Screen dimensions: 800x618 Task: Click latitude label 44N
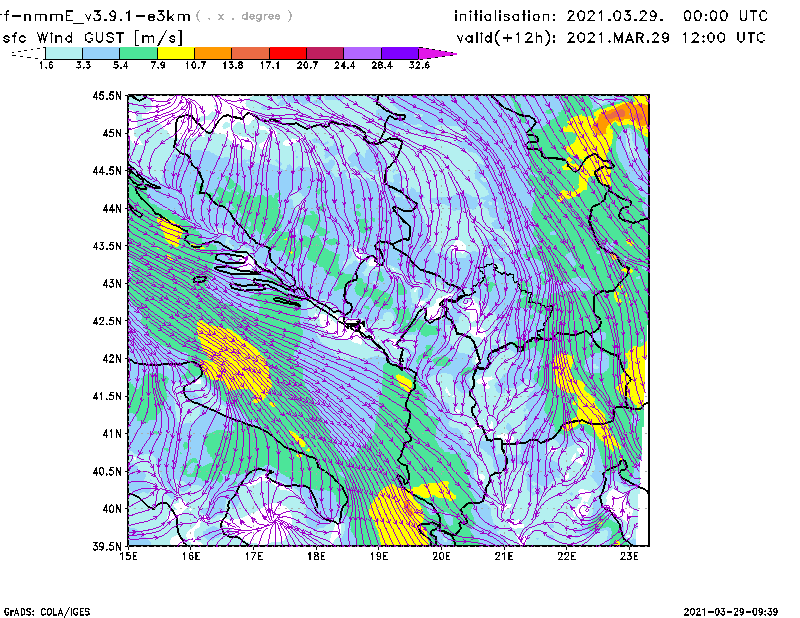112,208
